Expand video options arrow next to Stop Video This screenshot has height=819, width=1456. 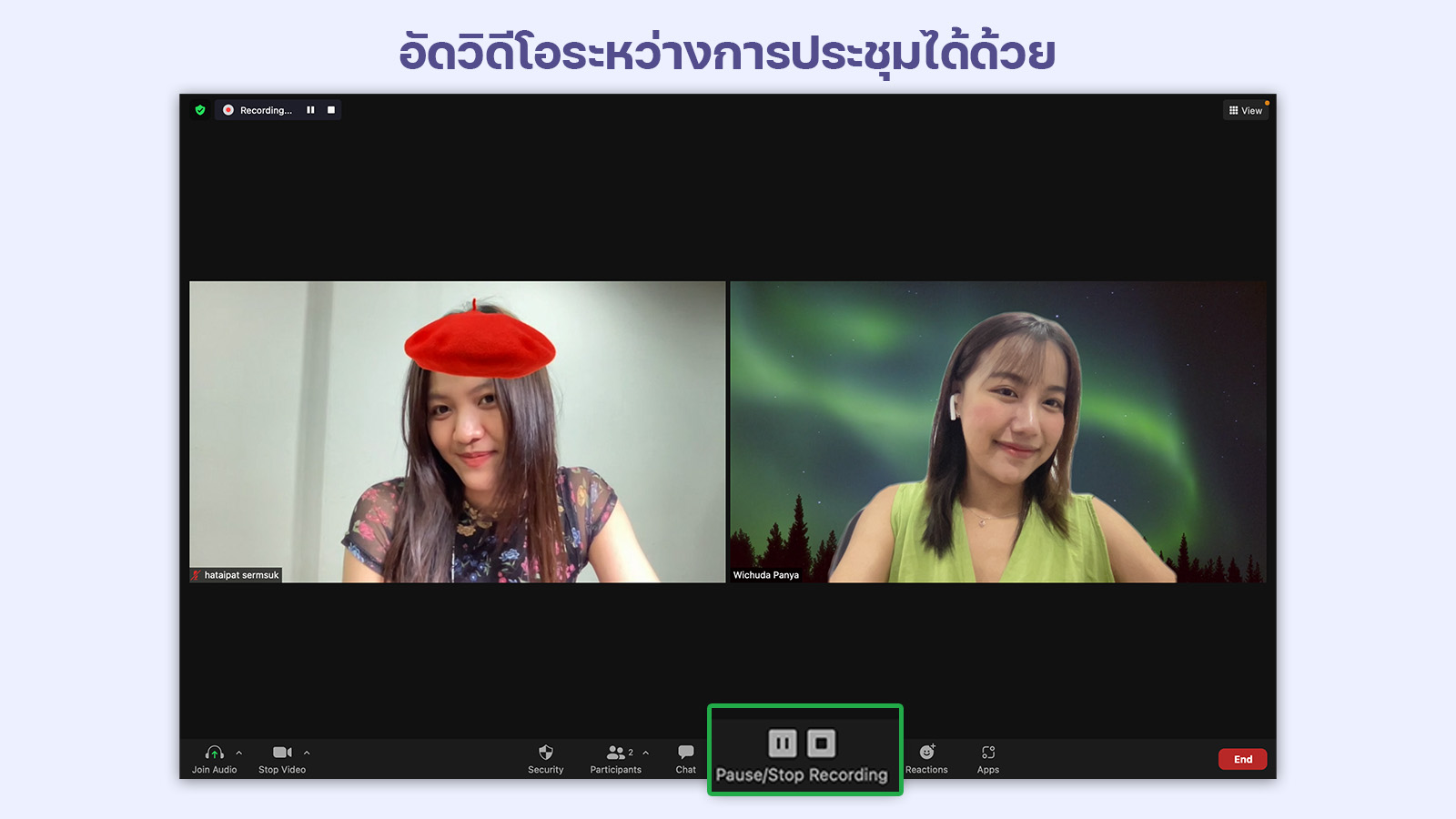pos(307,753)
